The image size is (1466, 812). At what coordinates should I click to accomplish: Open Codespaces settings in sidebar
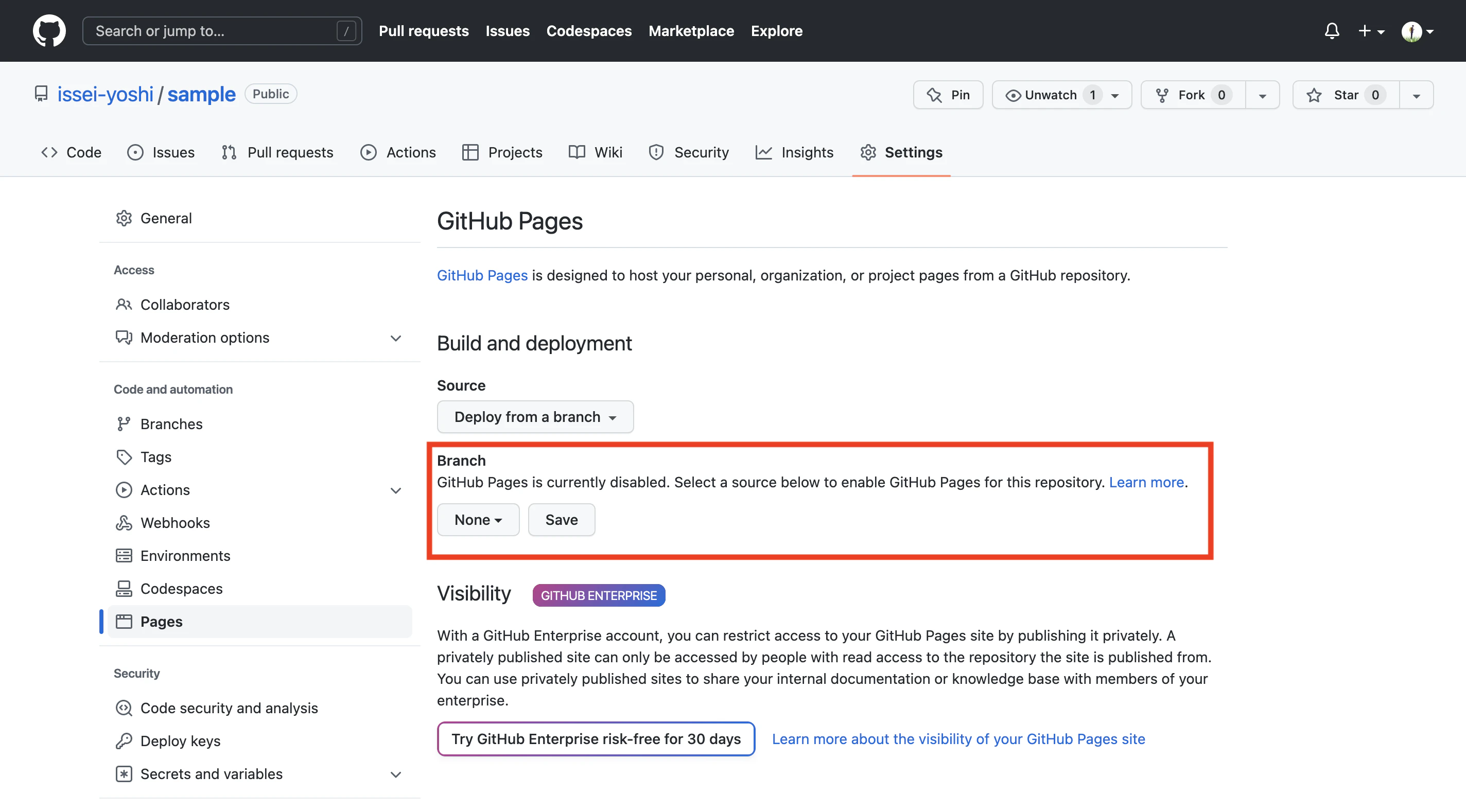[x=181, y=588]
